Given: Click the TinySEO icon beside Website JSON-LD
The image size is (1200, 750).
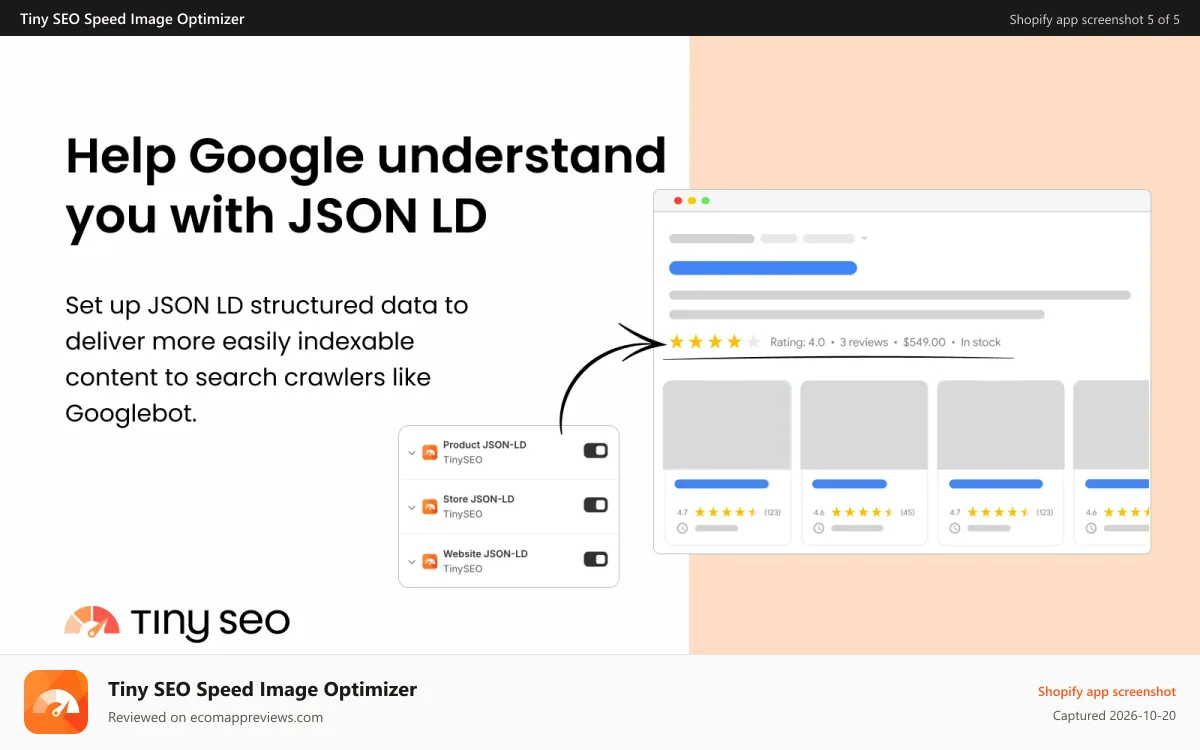Looking at the screenshot, I should pyautogui.click(x=430, y=560).
